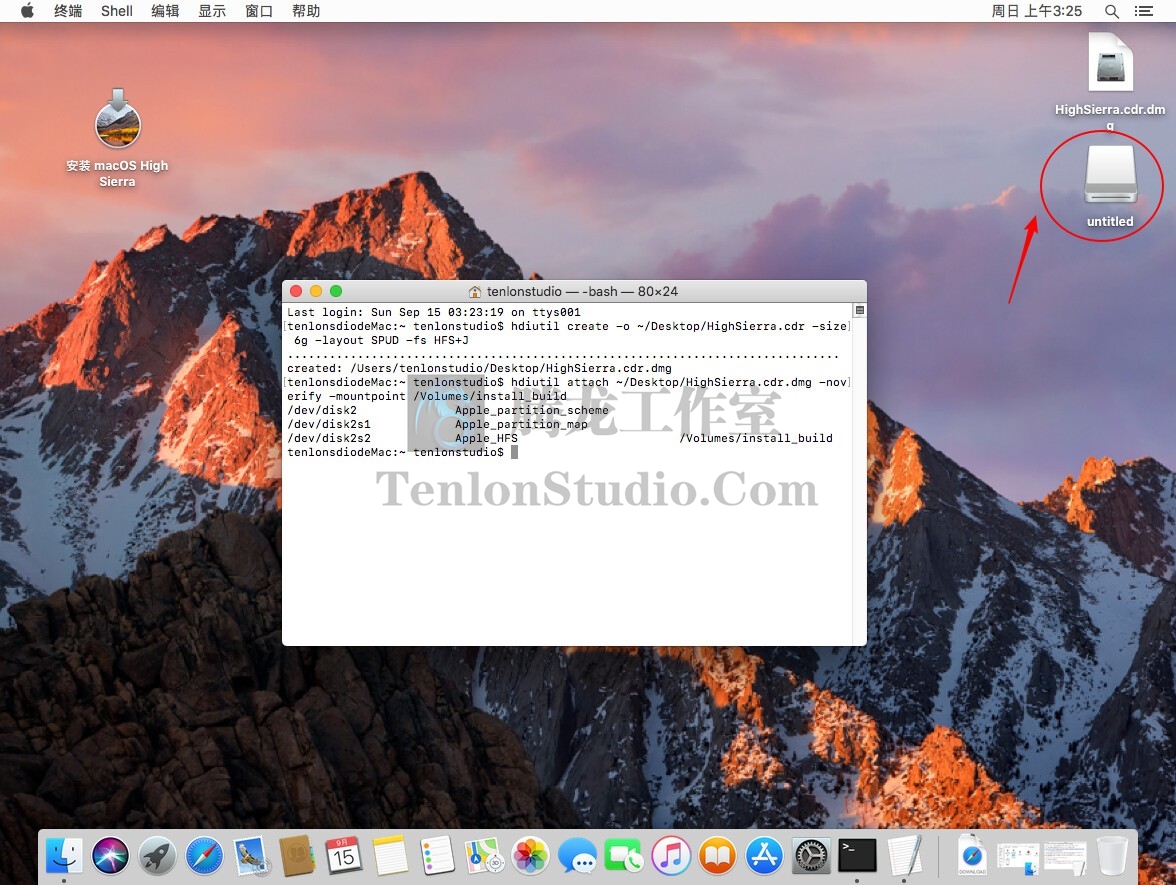Open the Shell menu
Image resolution: width=1176 pixels, height=885 pixels.
(x=117, y=11)
